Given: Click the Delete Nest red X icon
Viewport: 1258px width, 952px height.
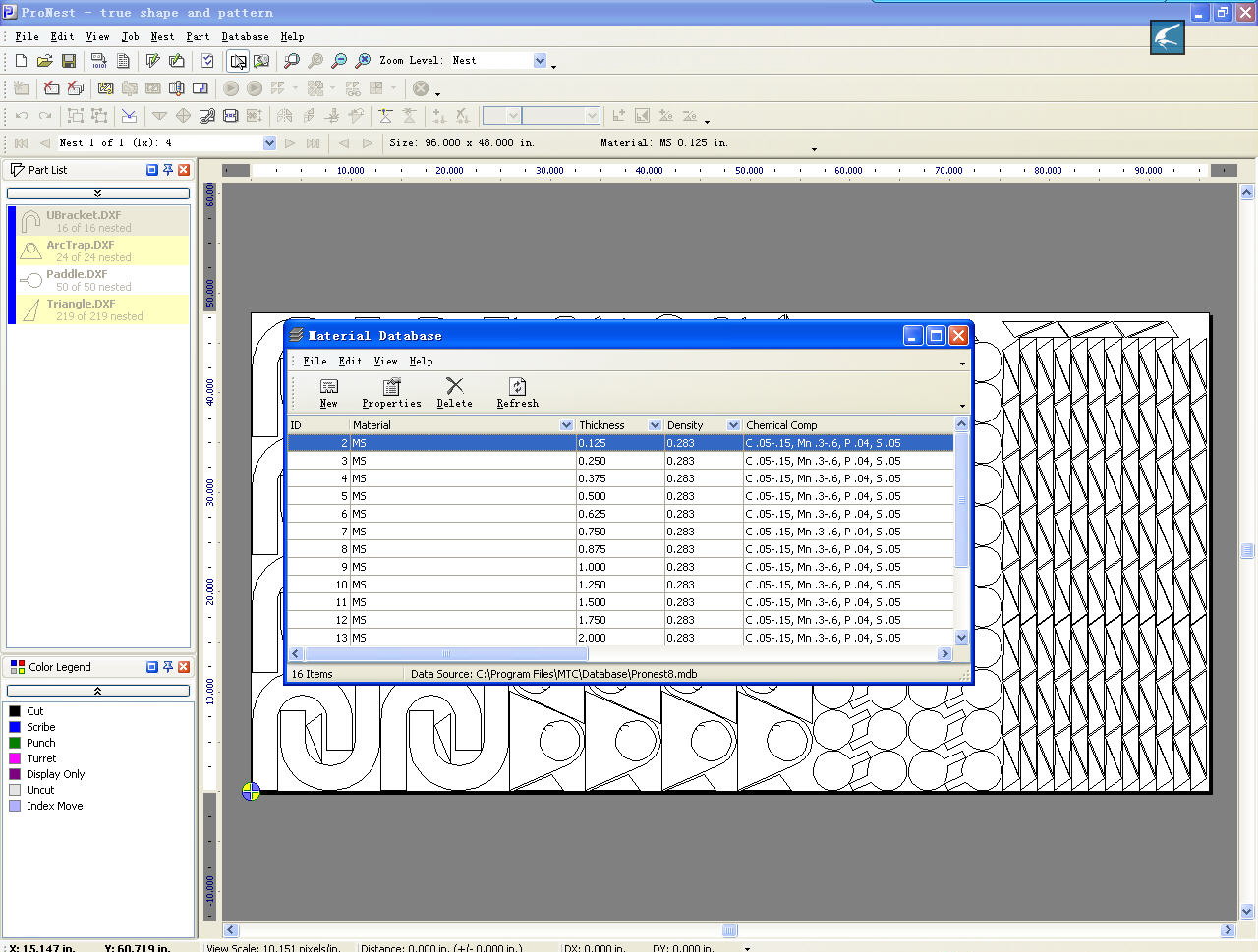Looking at the screenshot, I should tap(51, 88).
